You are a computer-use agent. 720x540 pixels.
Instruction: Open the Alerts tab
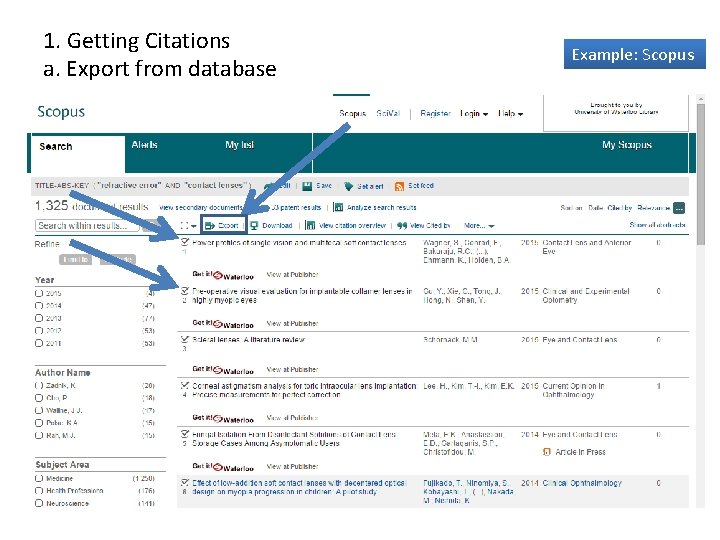145,145
